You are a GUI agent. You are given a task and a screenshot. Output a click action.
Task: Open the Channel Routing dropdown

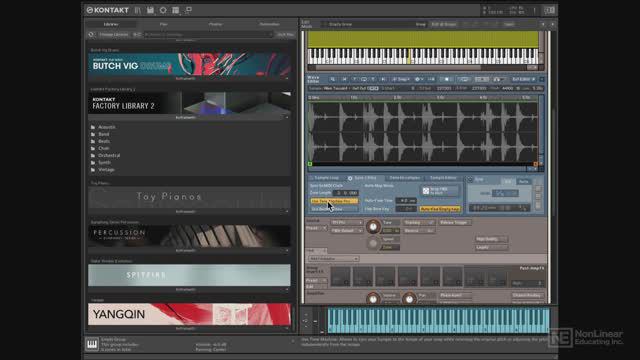pos(528,295)
